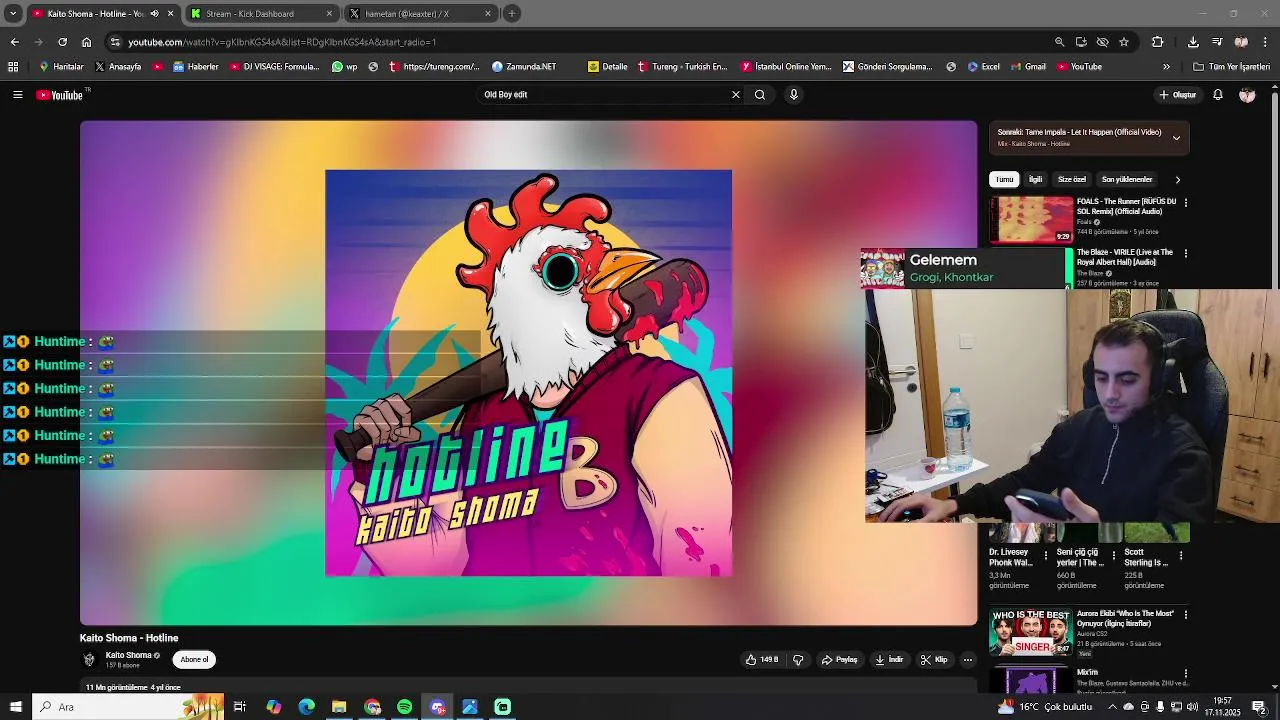Open options for The Blaze VIRILE video
The height and width of the screenshot is (720, 1280).
(1186, 254)
